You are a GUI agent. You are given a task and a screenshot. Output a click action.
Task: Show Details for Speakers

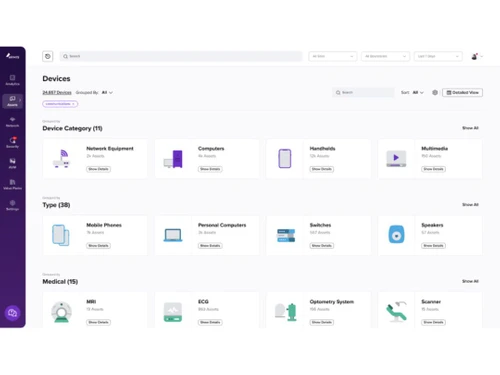click(x=433, y=246)
